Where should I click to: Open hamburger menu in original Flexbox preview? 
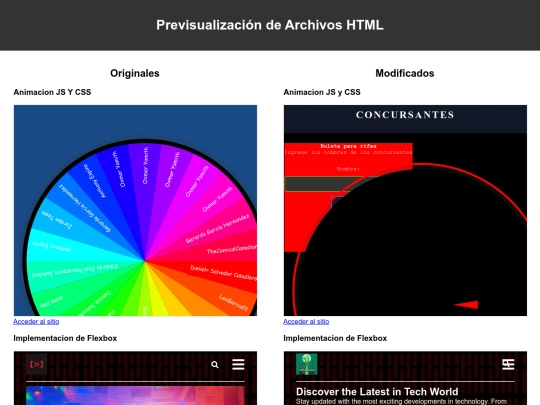pyautogui.click(x=238, y=364)
